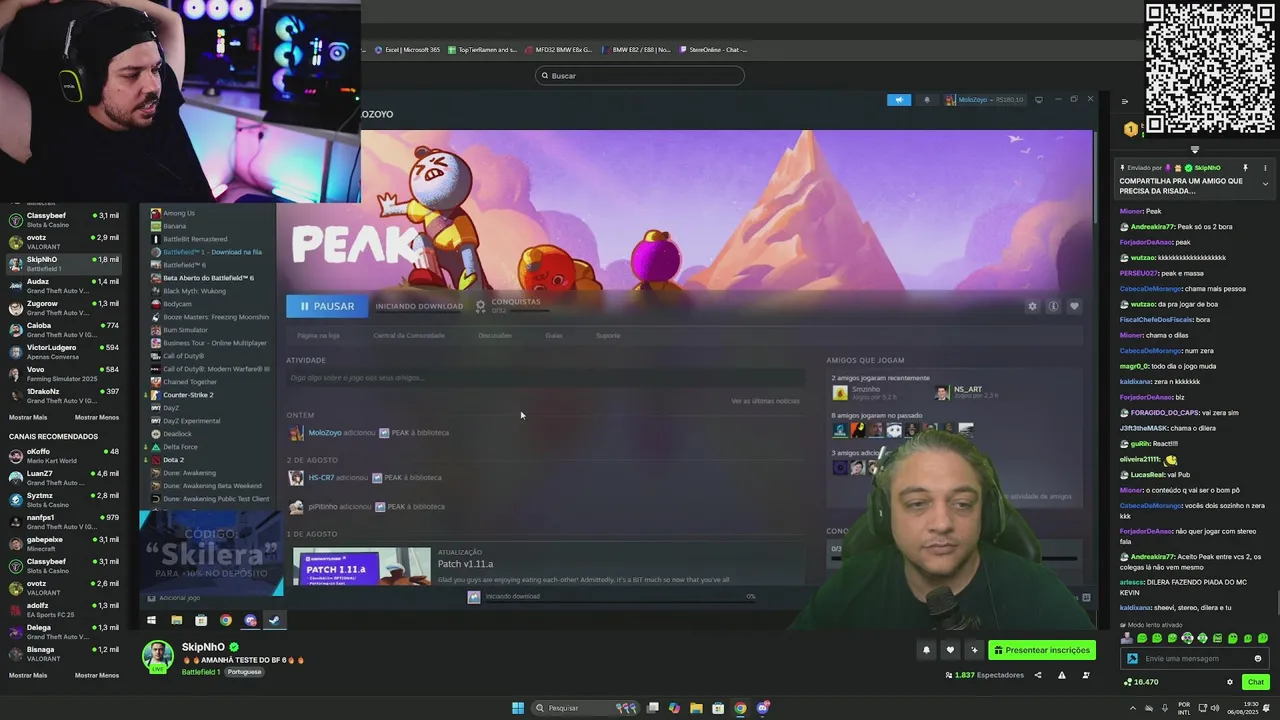Send message with Chat button

click(x=1255, y=682)
